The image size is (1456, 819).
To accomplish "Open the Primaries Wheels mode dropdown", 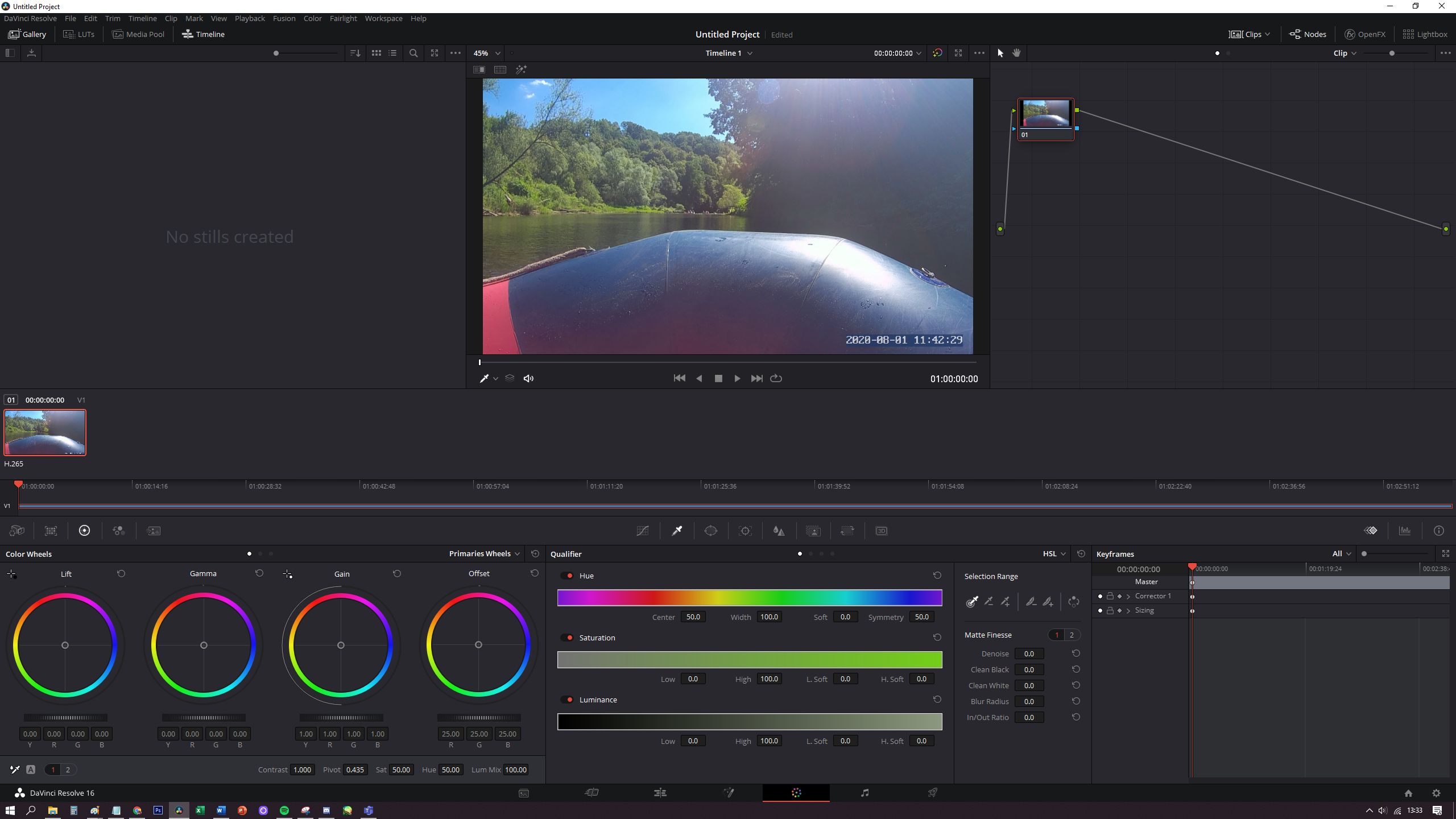I will [484, 553].
